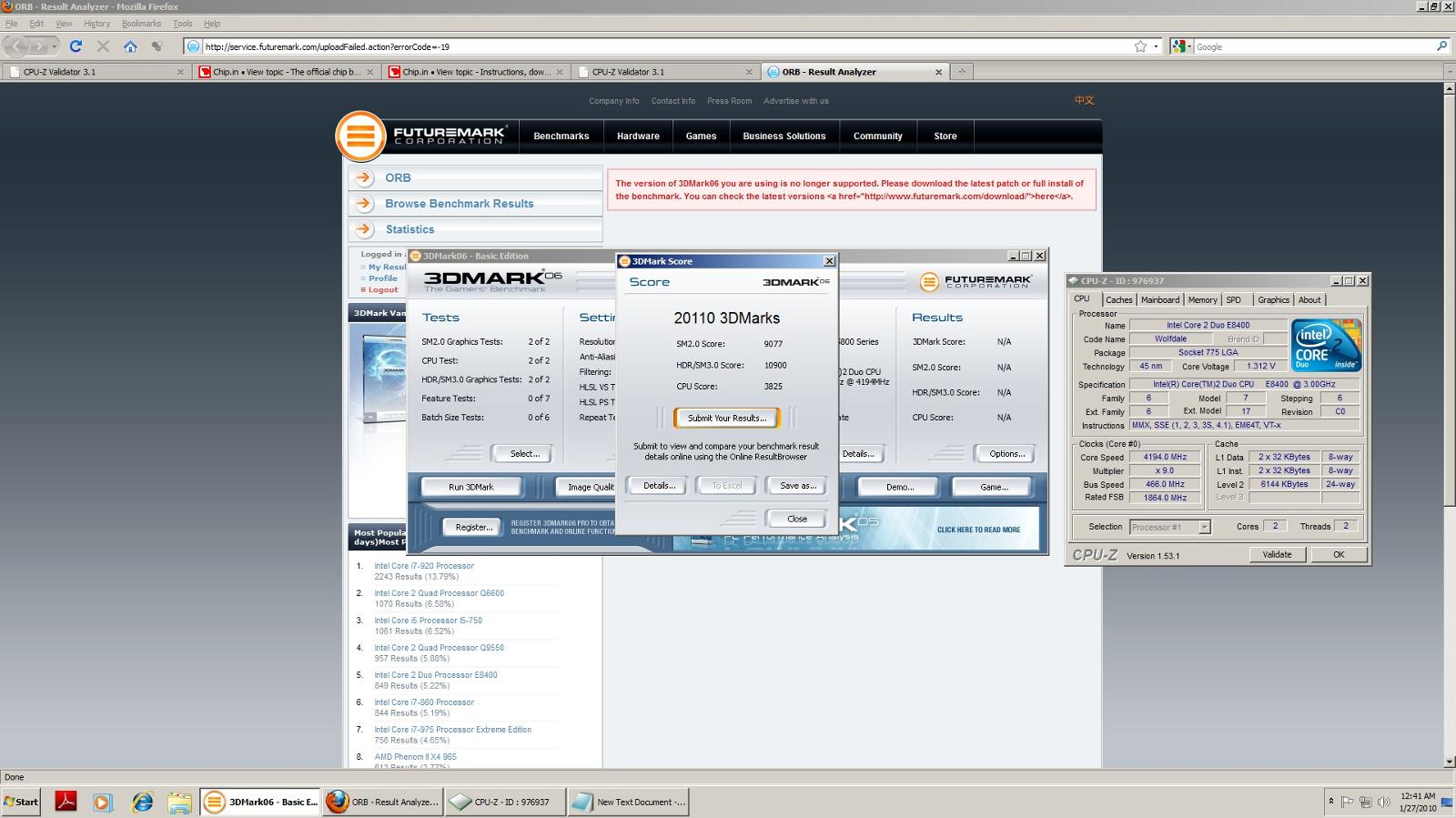The height and width of the screenshot is (818, 1456).
Task: Switch site language via Chinese characters link
Action: tap(1084, 100)
